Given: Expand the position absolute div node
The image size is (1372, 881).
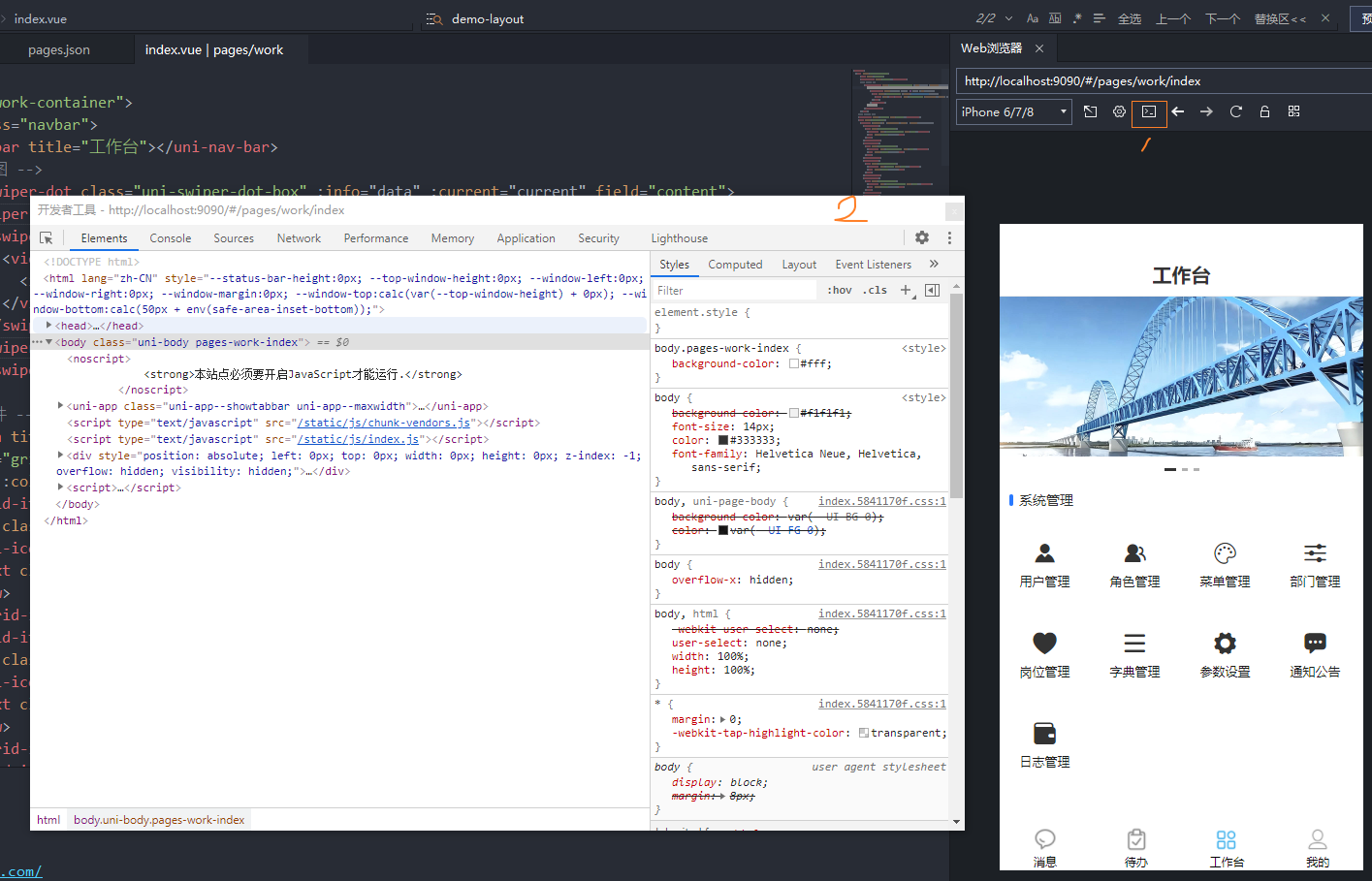Looking at the screenshot, I should click(x=61, y=455).
